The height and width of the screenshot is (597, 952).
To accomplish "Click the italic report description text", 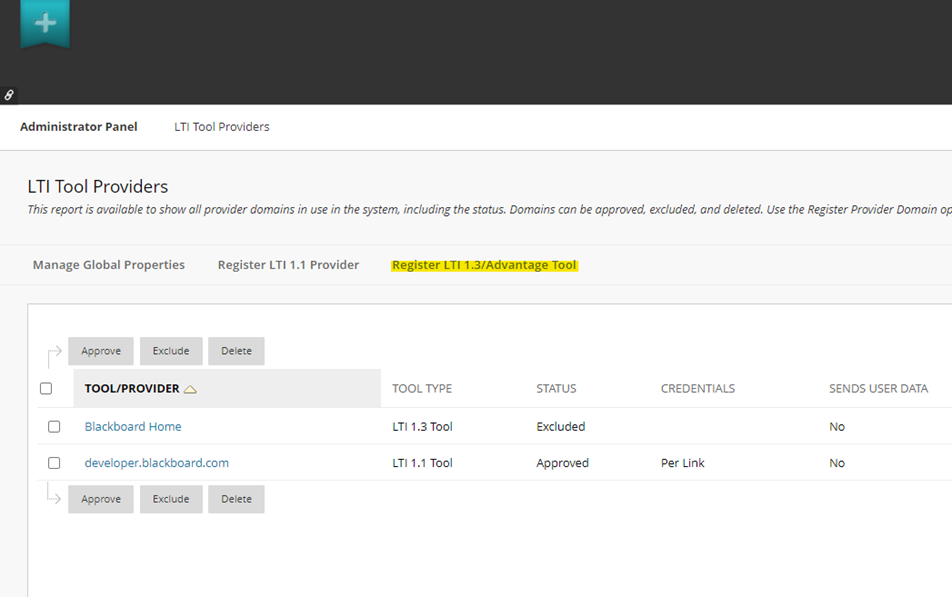I will [x=489, y=210].
